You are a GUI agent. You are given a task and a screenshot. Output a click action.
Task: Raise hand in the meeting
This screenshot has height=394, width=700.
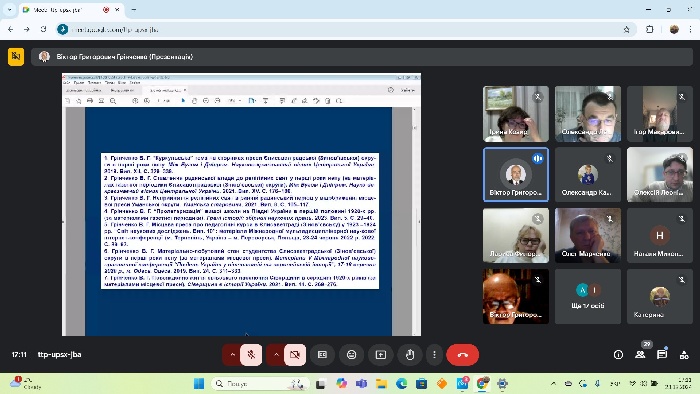[410, 355]
